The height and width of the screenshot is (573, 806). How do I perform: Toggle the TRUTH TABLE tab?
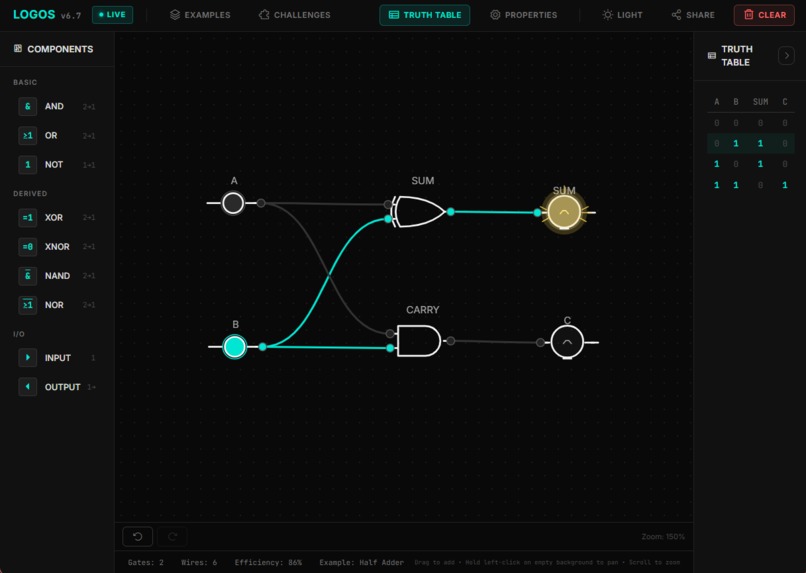pos(425,15)
